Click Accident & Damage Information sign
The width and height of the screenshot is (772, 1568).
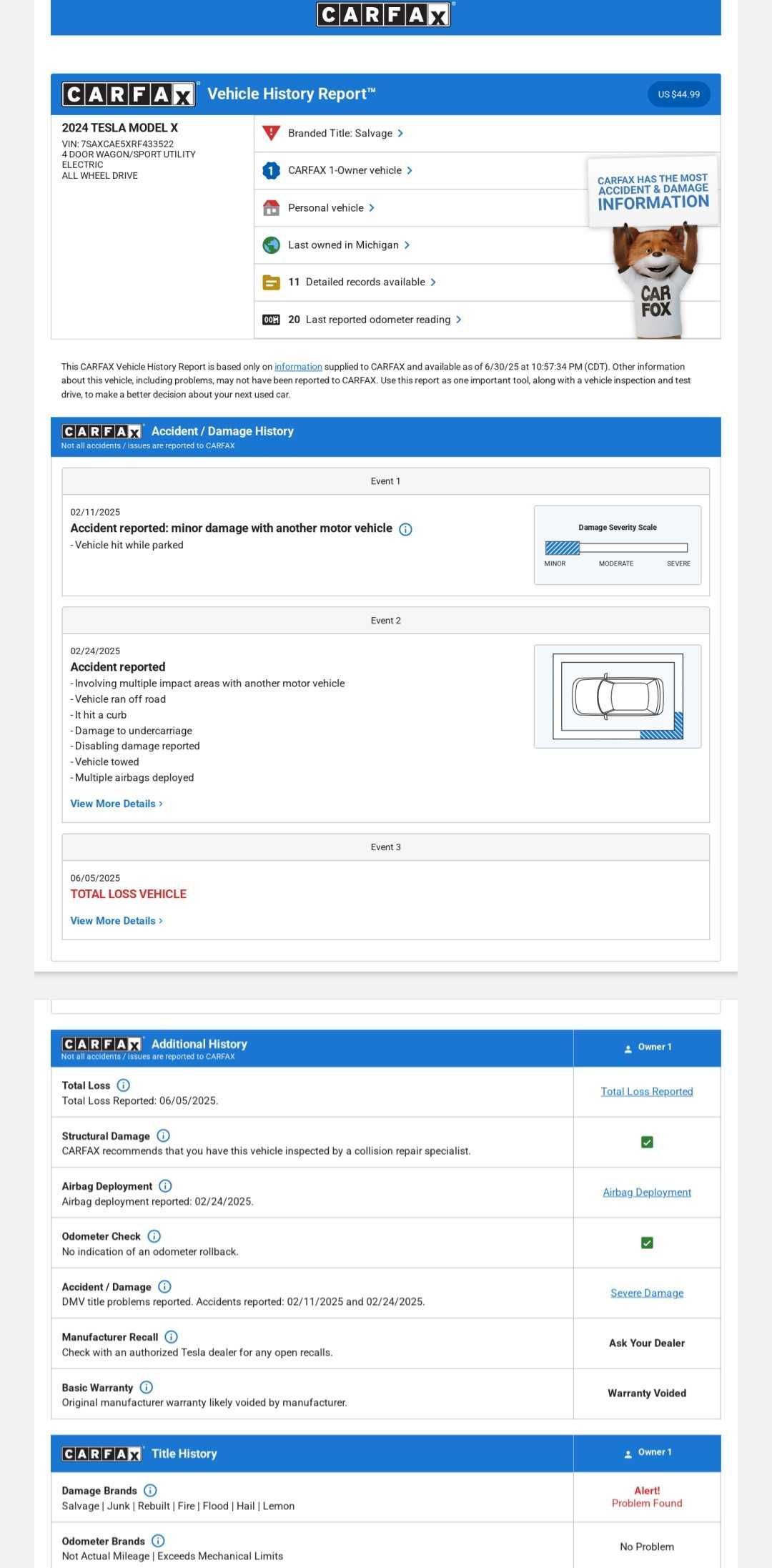(x=653, y=192)
